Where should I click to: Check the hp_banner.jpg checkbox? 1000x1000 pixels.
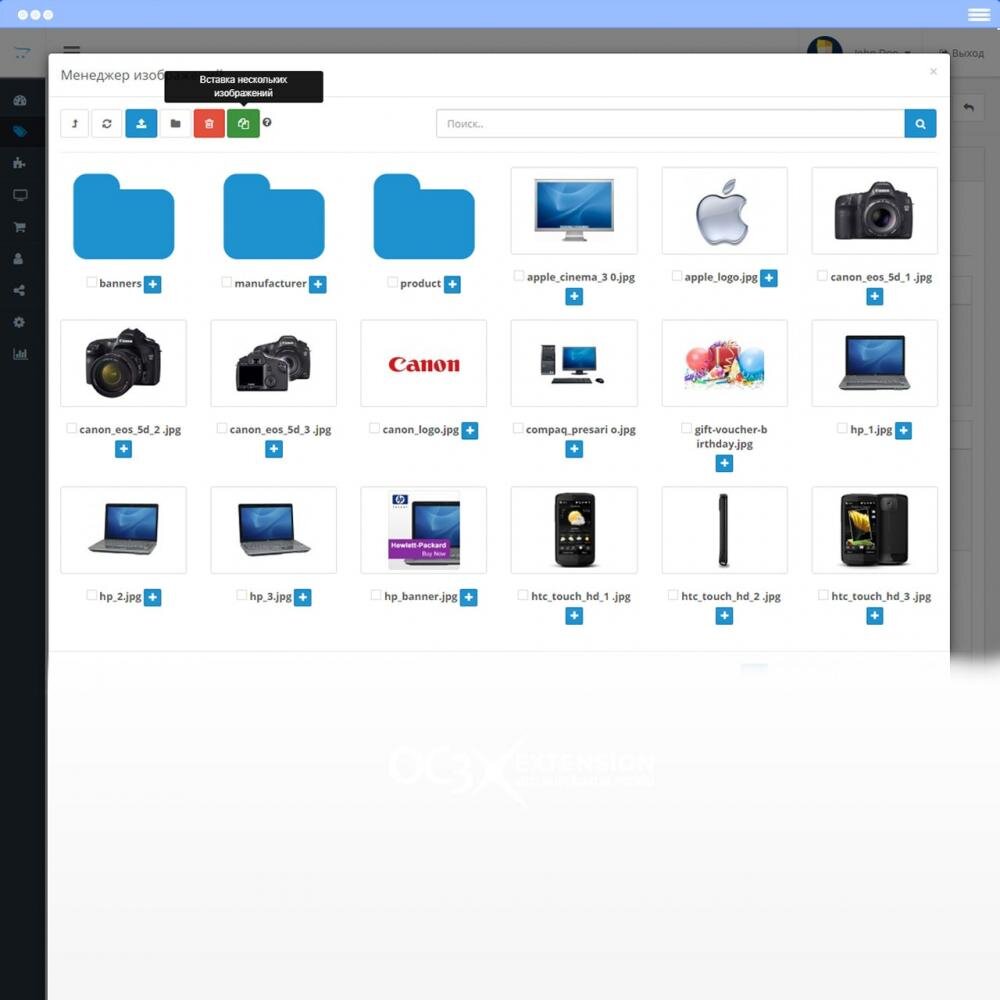(376, 595)
